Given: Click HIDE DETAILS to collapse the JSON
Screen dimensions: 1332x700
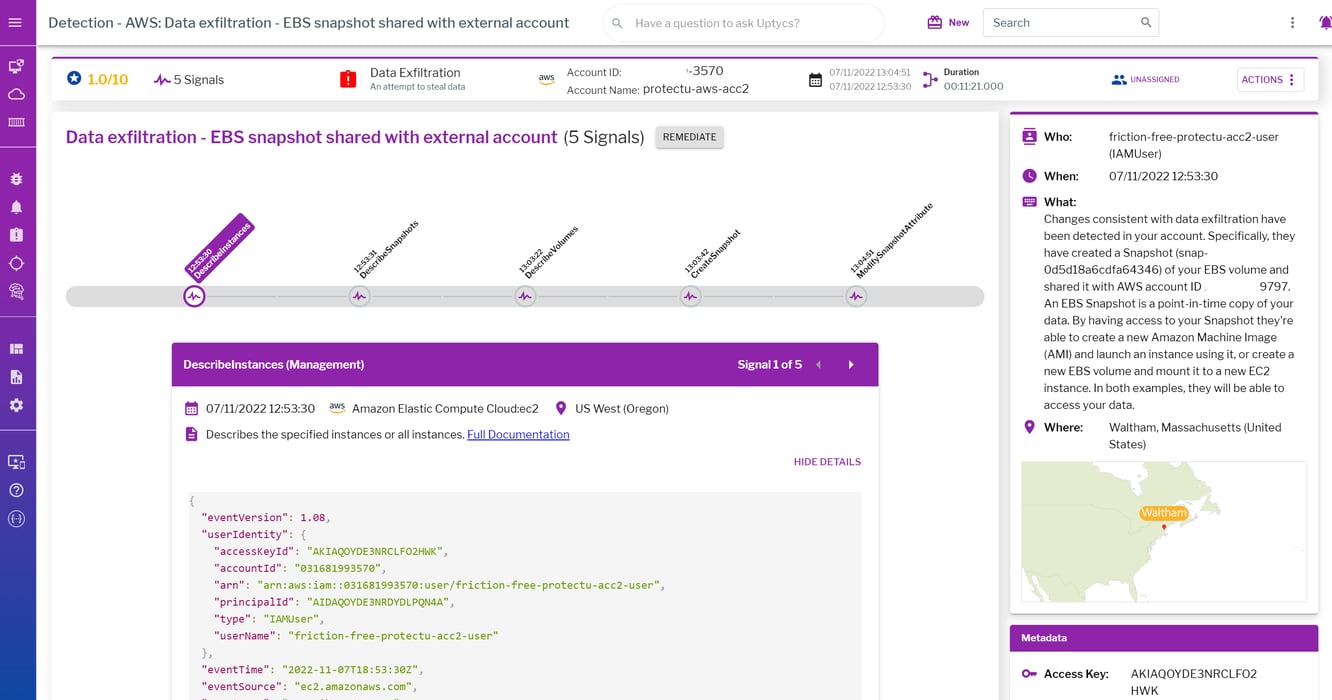Looking at the screenshot, I should (x=827, y=462).
